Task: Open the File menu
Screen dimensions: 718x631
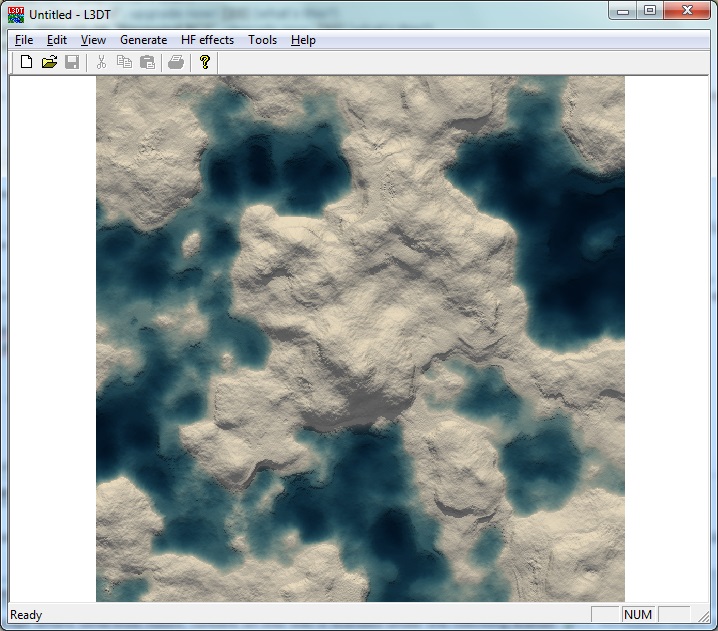Action: point(24,40)
